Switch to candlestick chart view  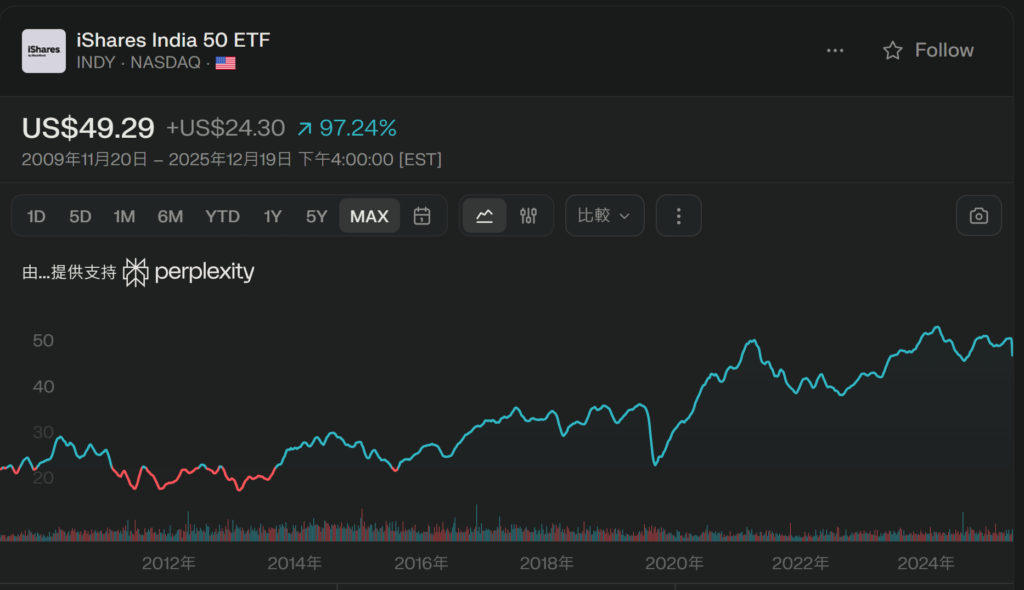click(529, 216)
